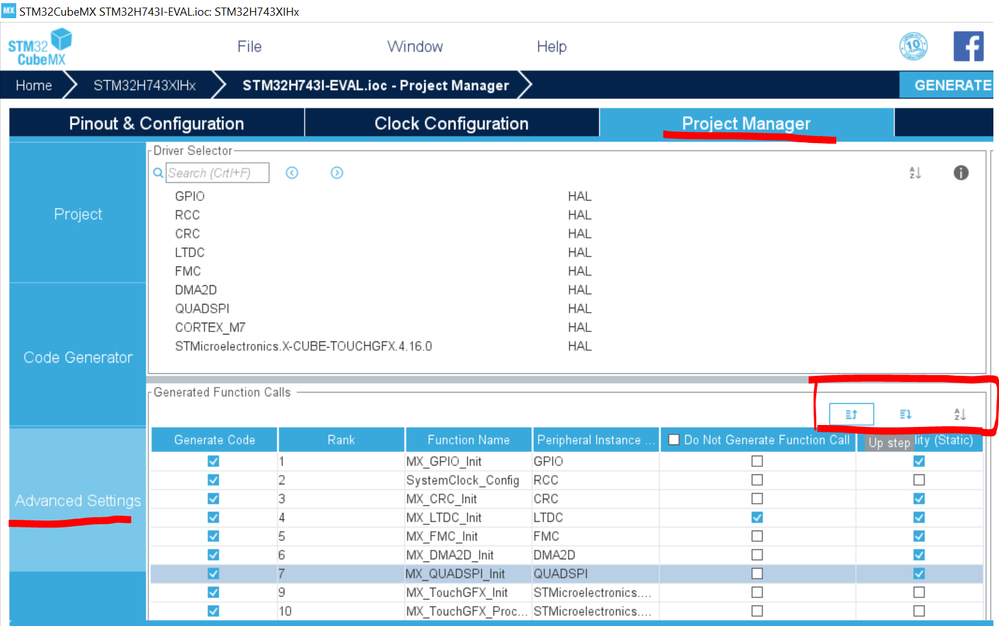Open the Driver Selector info icon
The height and width of the screenshot is (626, 999).
[x=961, y=173]
